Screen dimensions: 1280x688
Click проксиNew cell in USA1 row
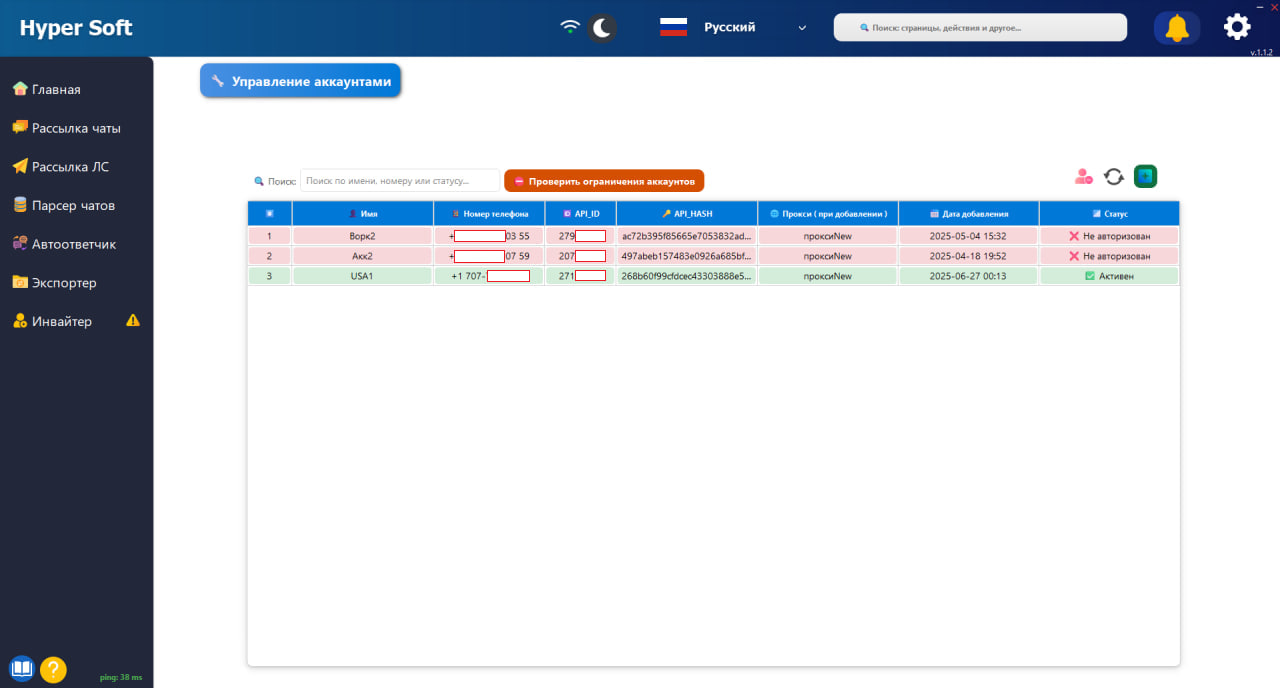(828, 276)
